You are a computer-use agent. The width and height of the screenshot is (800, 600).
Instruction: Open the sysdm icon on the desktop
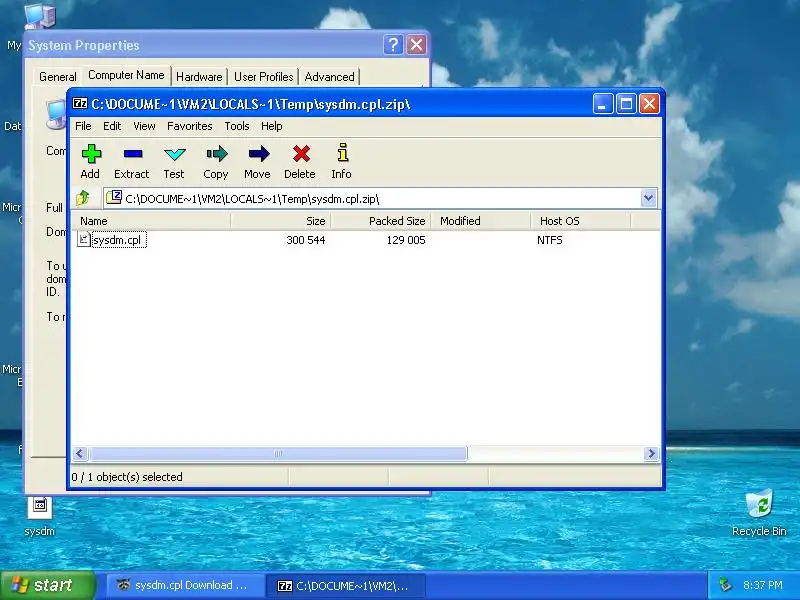click(39, 515)
